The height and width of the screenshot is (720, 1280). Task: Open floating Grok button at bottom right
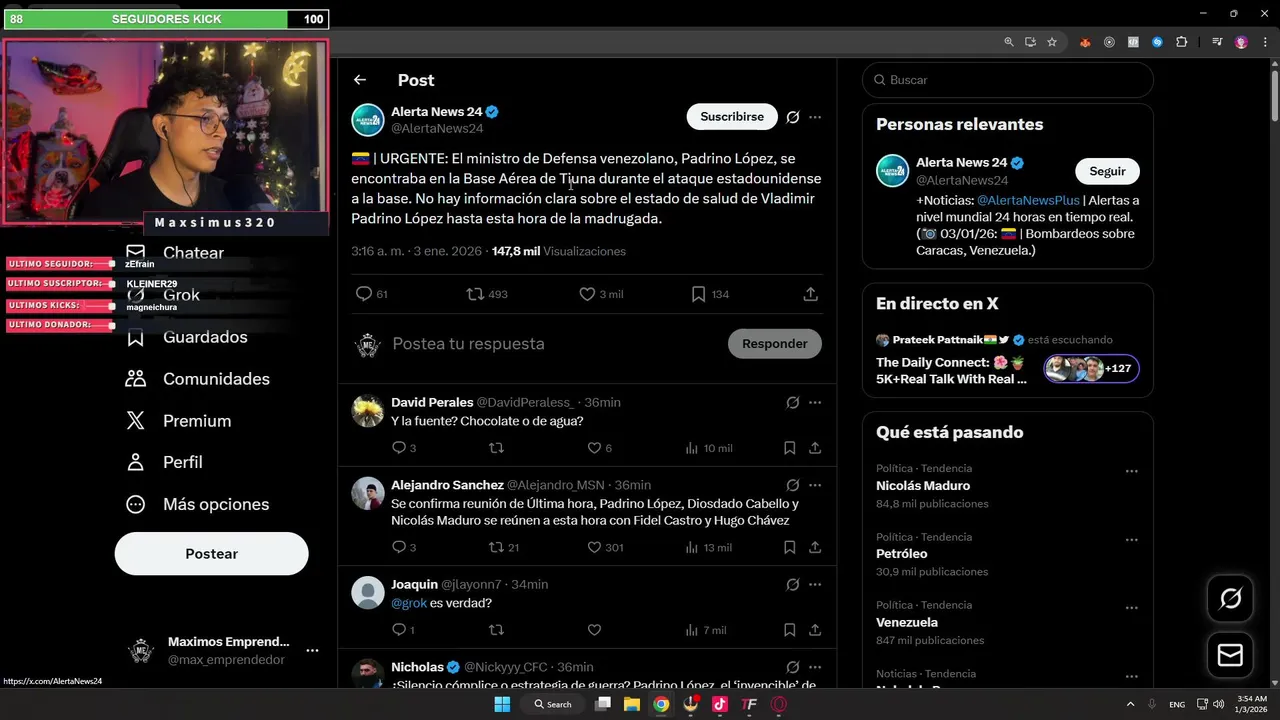point(1230,598)
